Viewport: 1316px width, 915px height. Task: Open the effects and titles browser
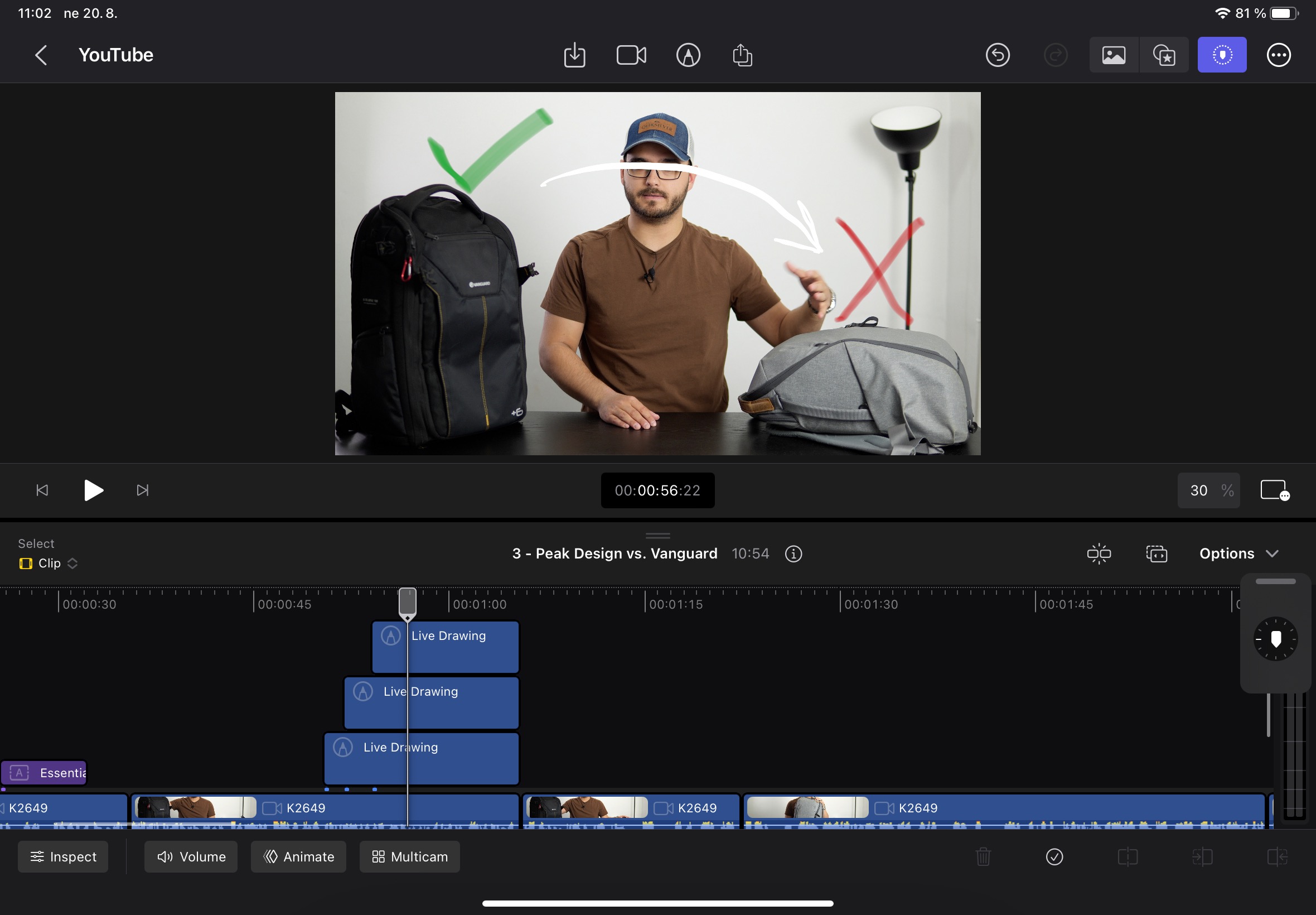pos(1164,56)
